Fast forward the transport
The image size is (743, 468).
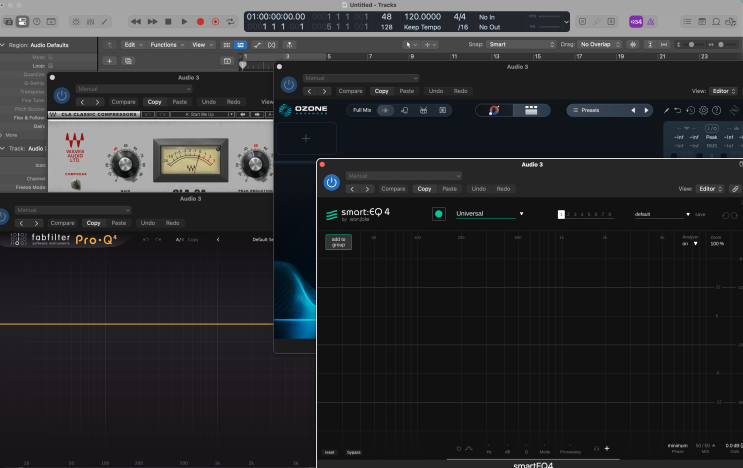click(152, 21)
